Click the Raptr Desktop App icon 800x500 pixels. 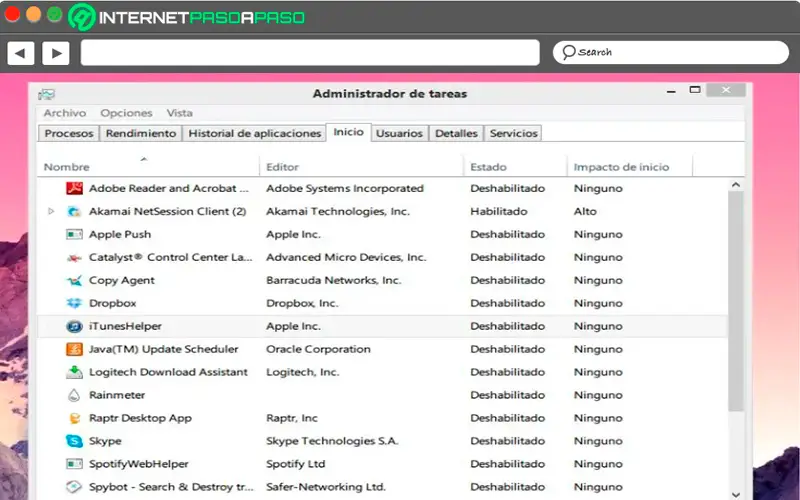pos(74,418)
